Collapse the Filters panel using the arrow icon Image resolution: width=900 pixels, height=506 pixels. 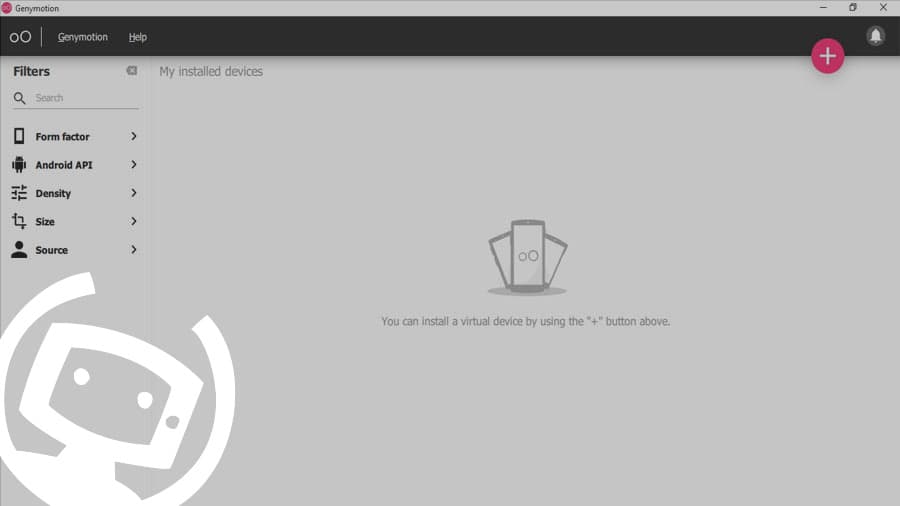click(131, 71)
